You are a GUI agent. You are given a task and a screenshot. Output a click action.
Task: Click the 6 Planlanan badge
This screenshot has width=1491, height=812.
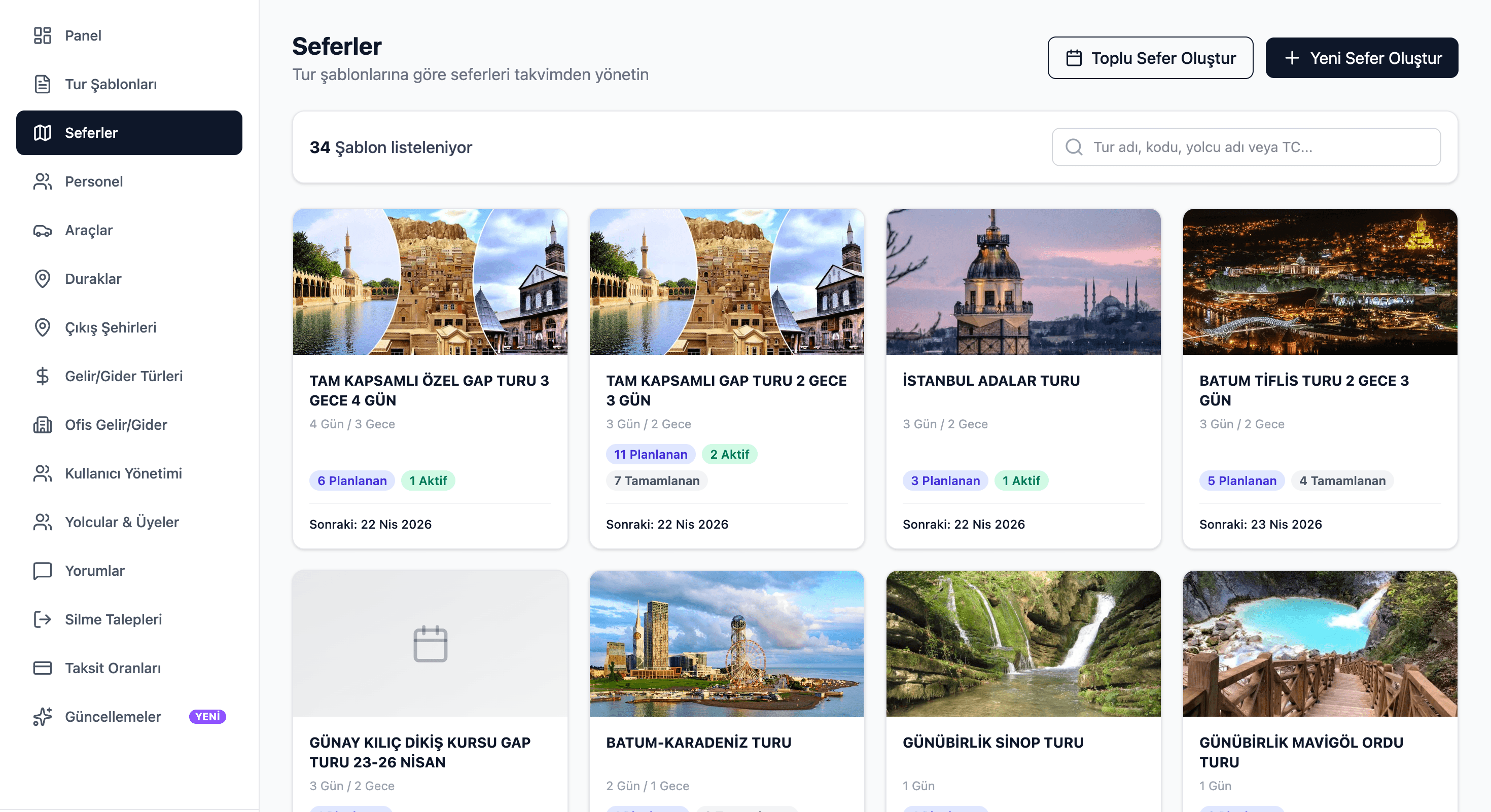click(x=352, y=481)
